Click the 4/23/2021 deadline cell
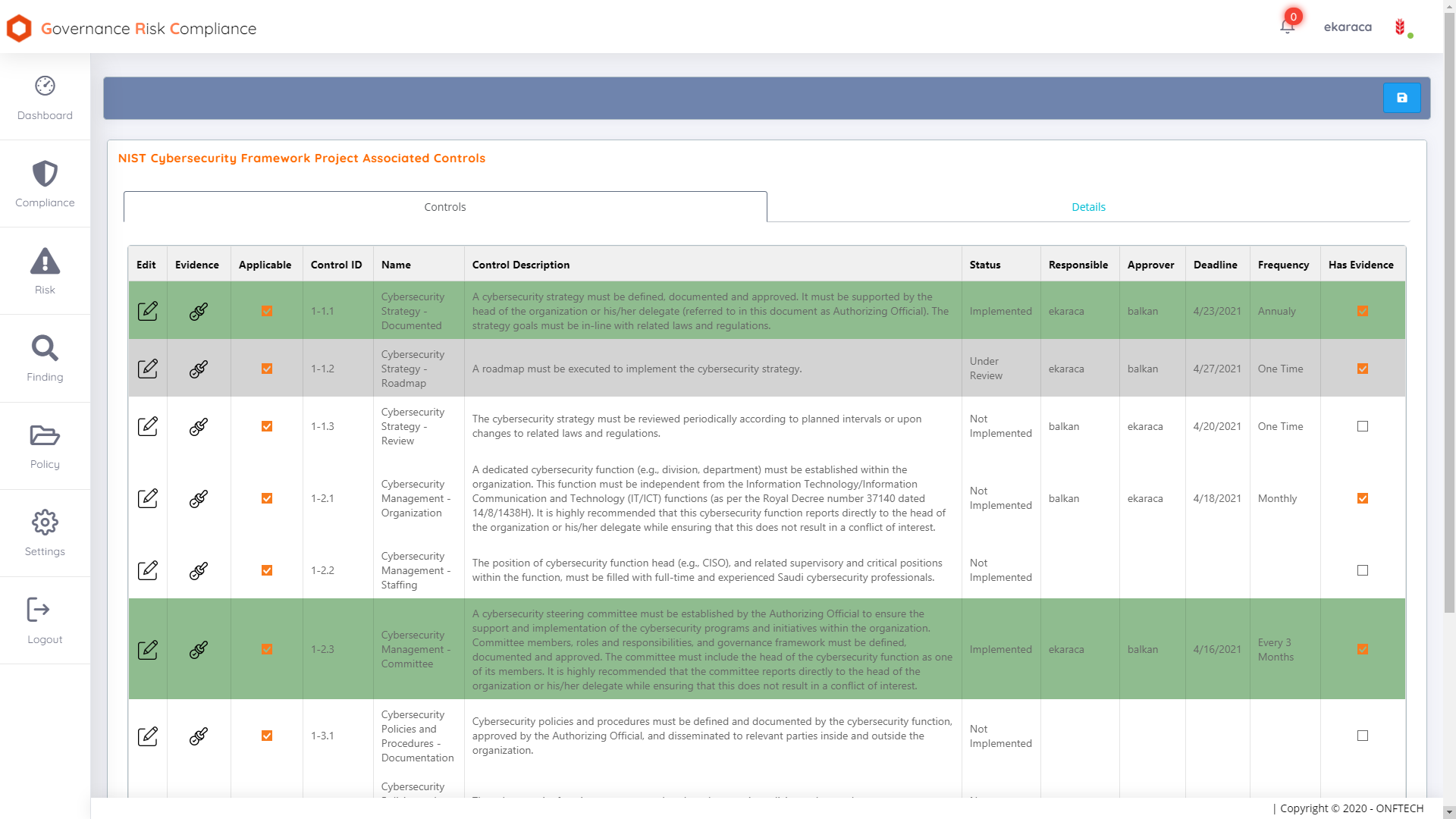The width and height of the screenshot is (1456, 819). pos(1217,311)
